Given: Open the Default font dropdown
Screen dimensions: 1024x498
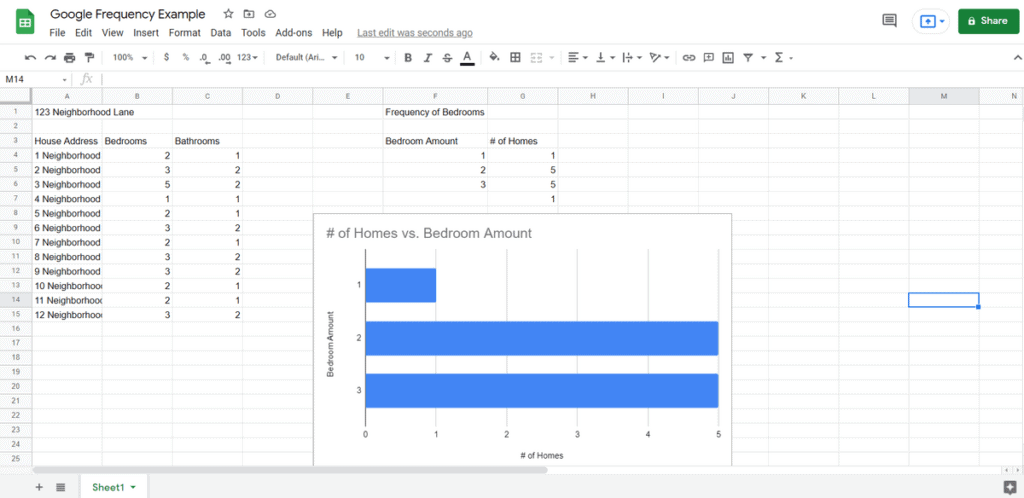Looking at the screenshot, I should coord(306,57).
